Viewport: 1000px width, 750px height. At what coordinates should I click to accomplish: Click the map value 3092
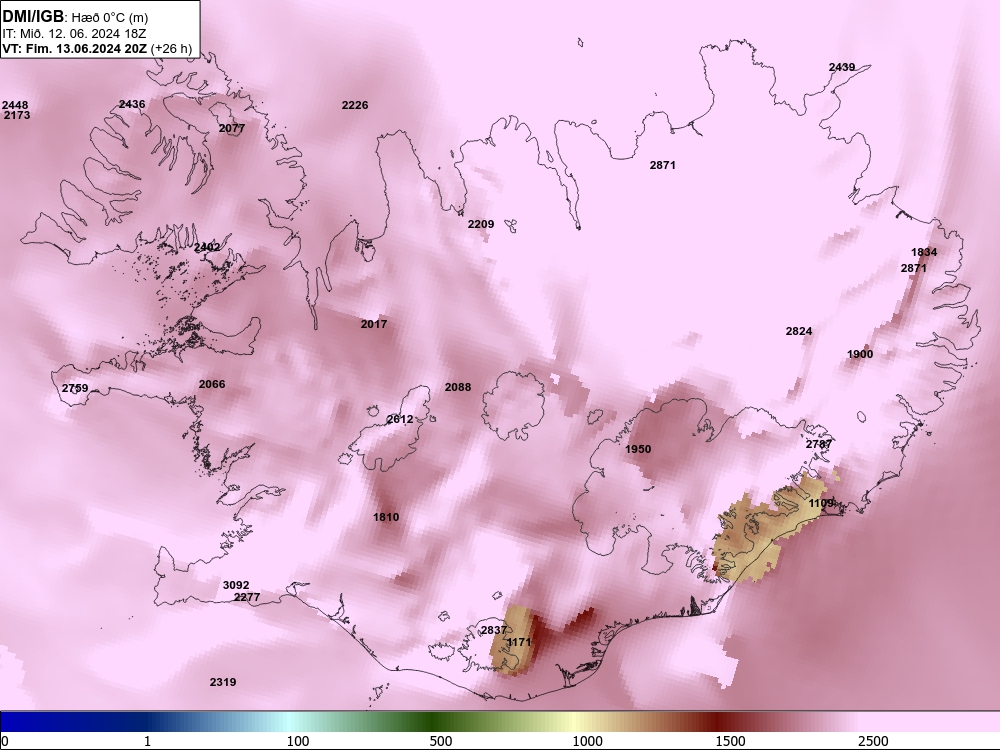[x=236, y=585]
